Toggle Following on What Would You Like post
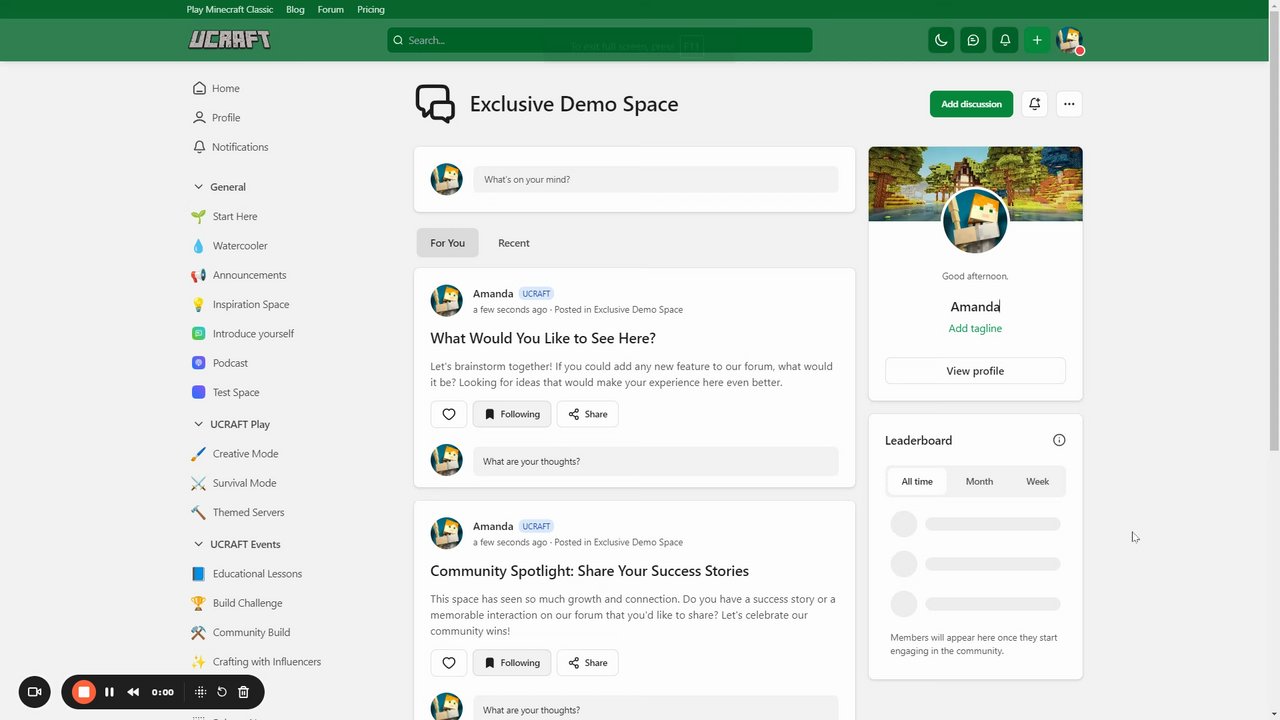This screenshot has height=720, width=1280. tap(512, 414)
